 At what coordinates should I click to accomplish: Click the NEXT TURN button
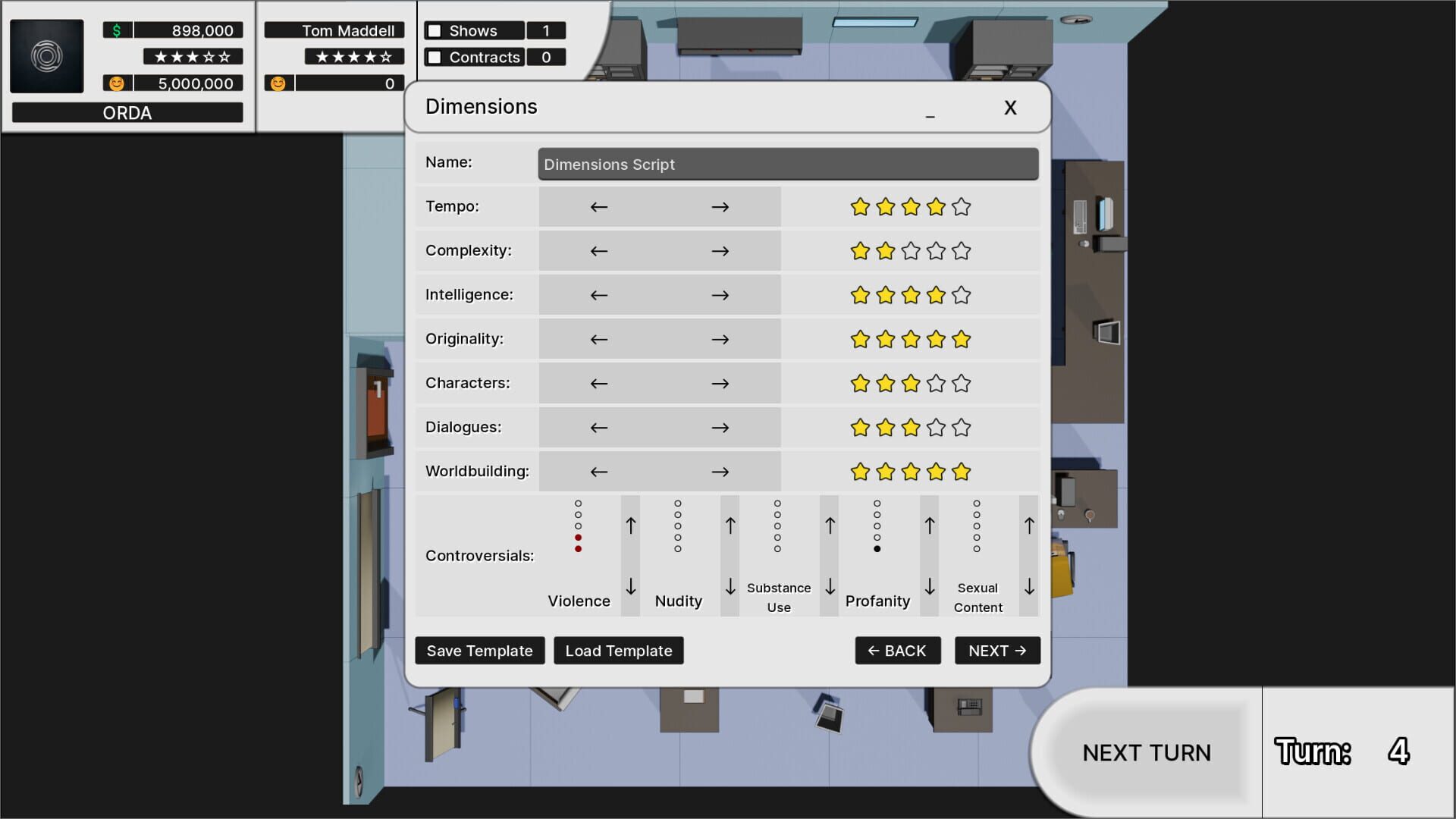click(x=1147, y=752)
